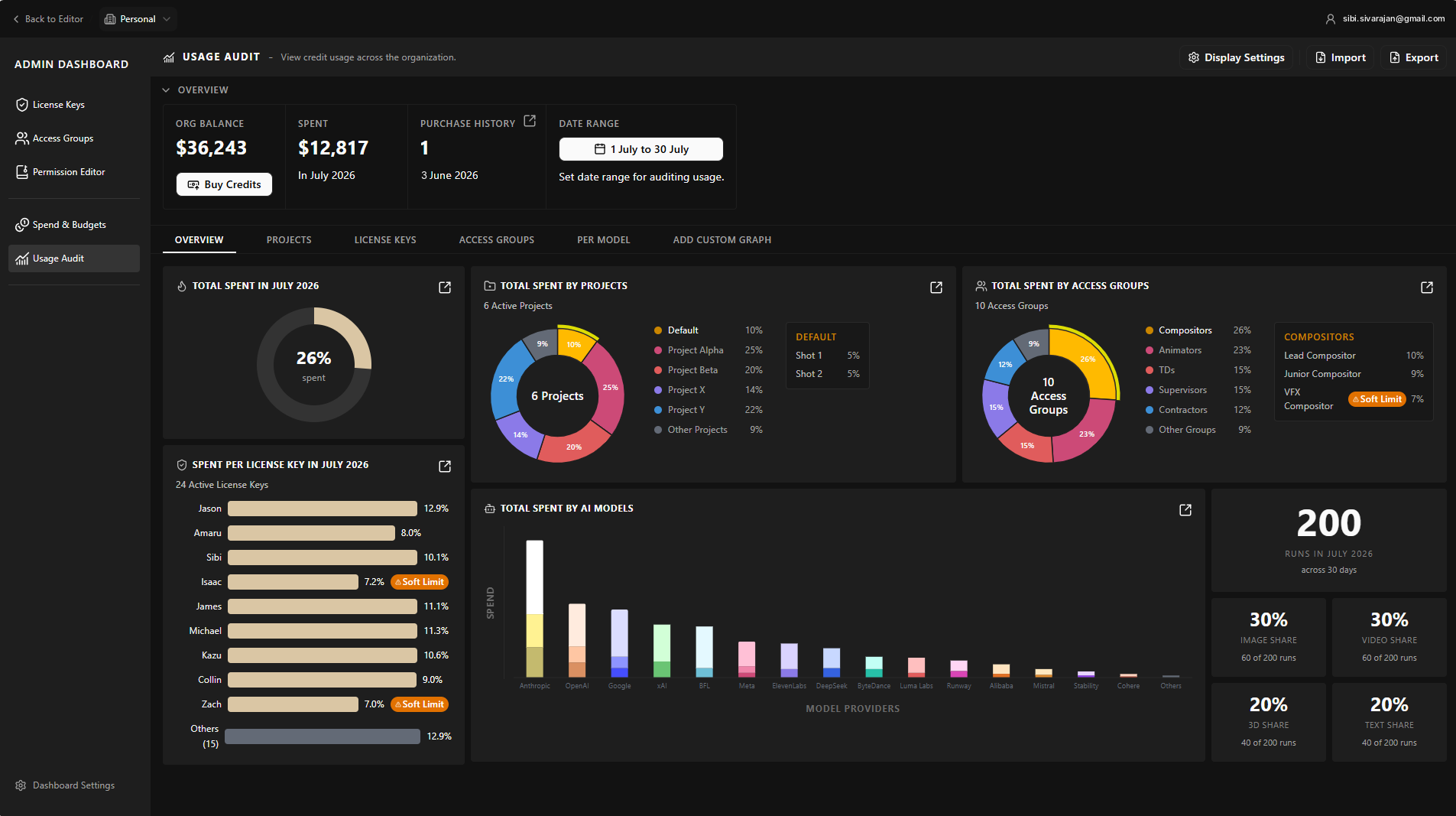
Task: Click the Lead Compositor row
Action: [x=1354, y=356]
